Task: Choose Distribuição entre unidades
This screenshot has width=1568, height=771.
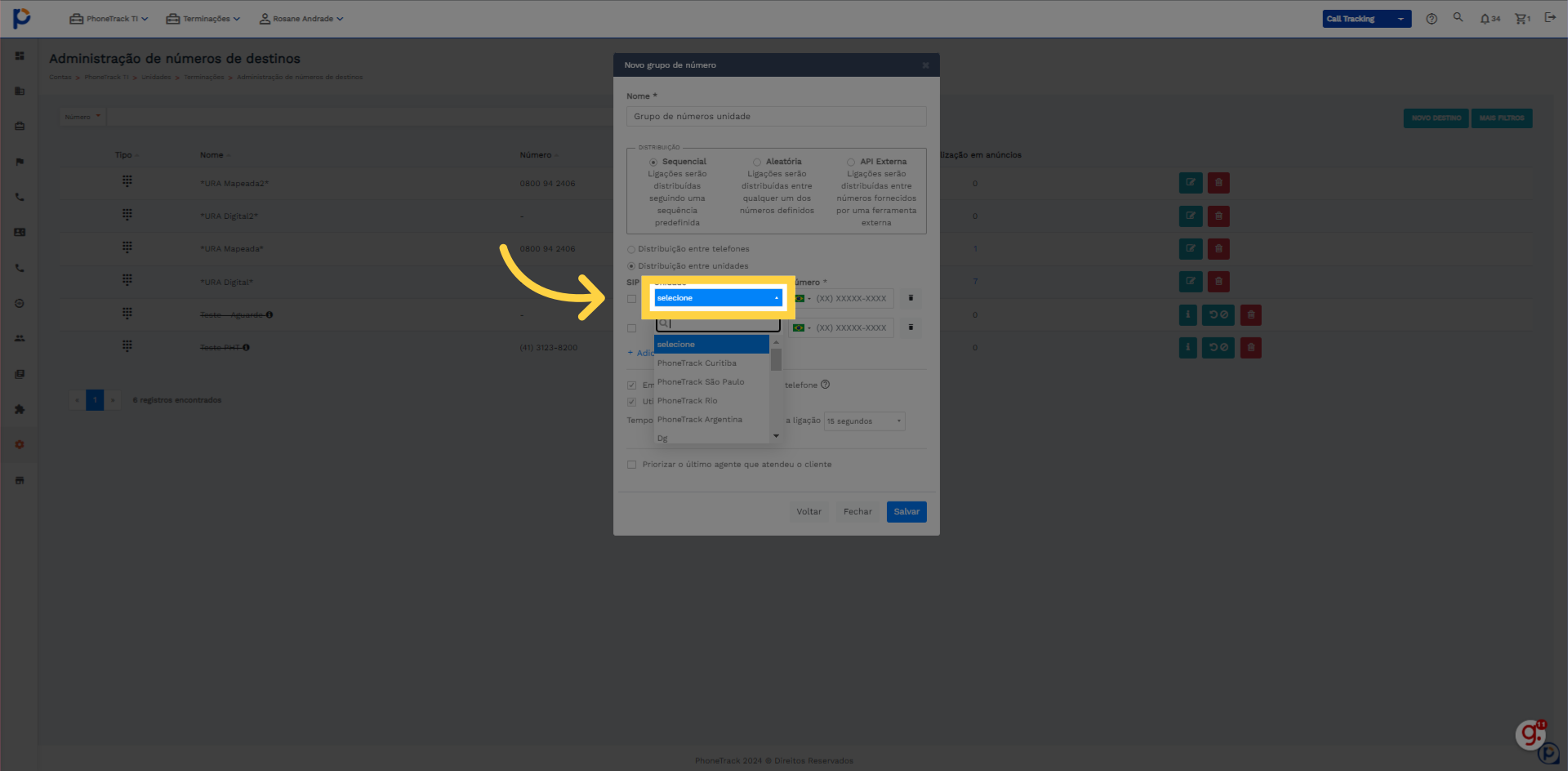Action: [x=631, y=266]
